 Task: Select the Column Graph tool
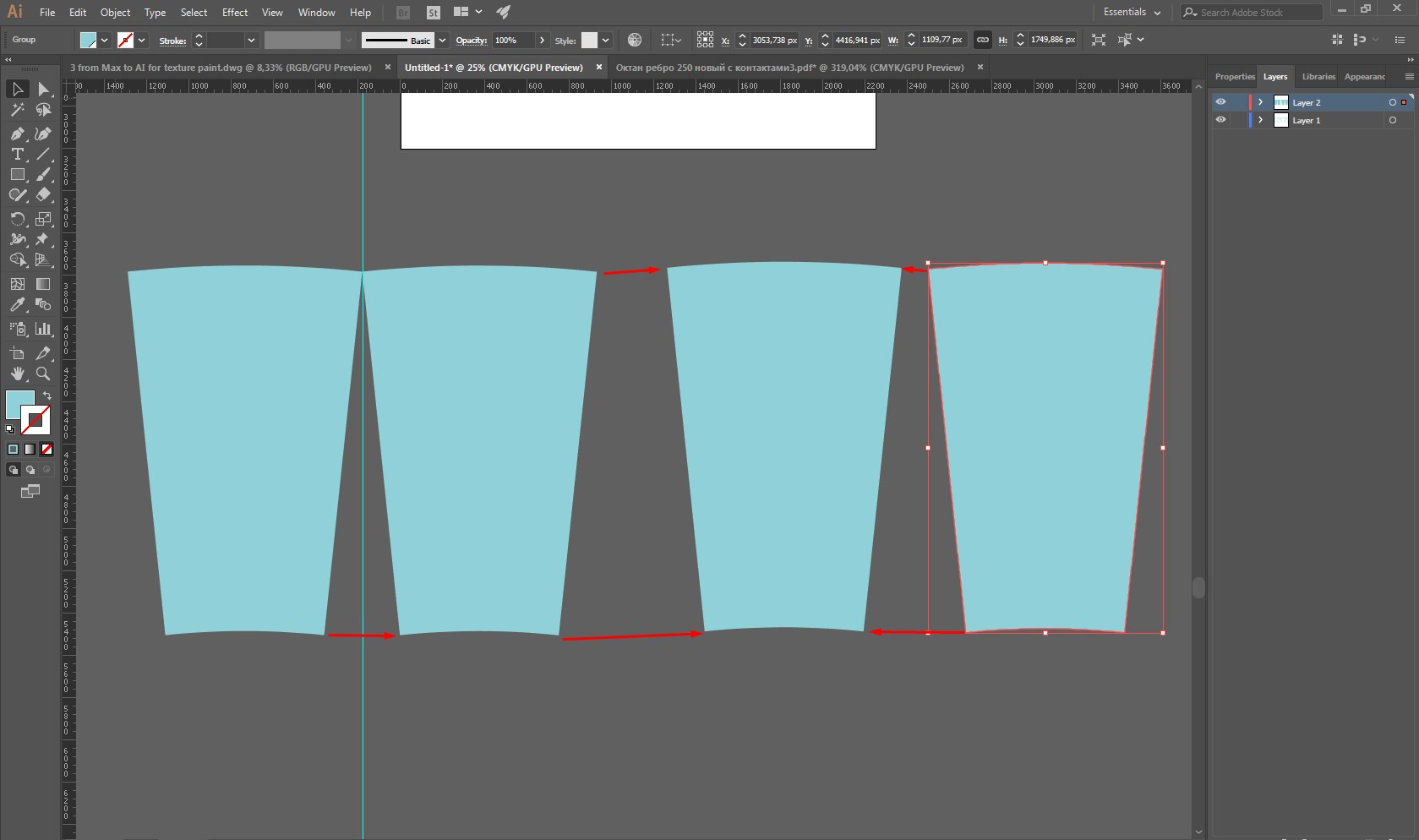click(x=43, y=329)
